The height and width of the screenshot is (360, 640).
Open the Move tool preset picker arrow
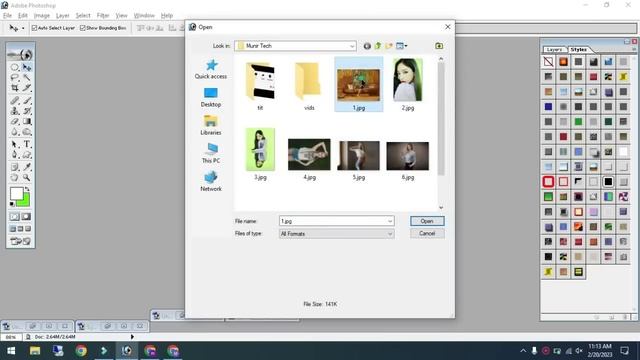click(x=23, y=28)
